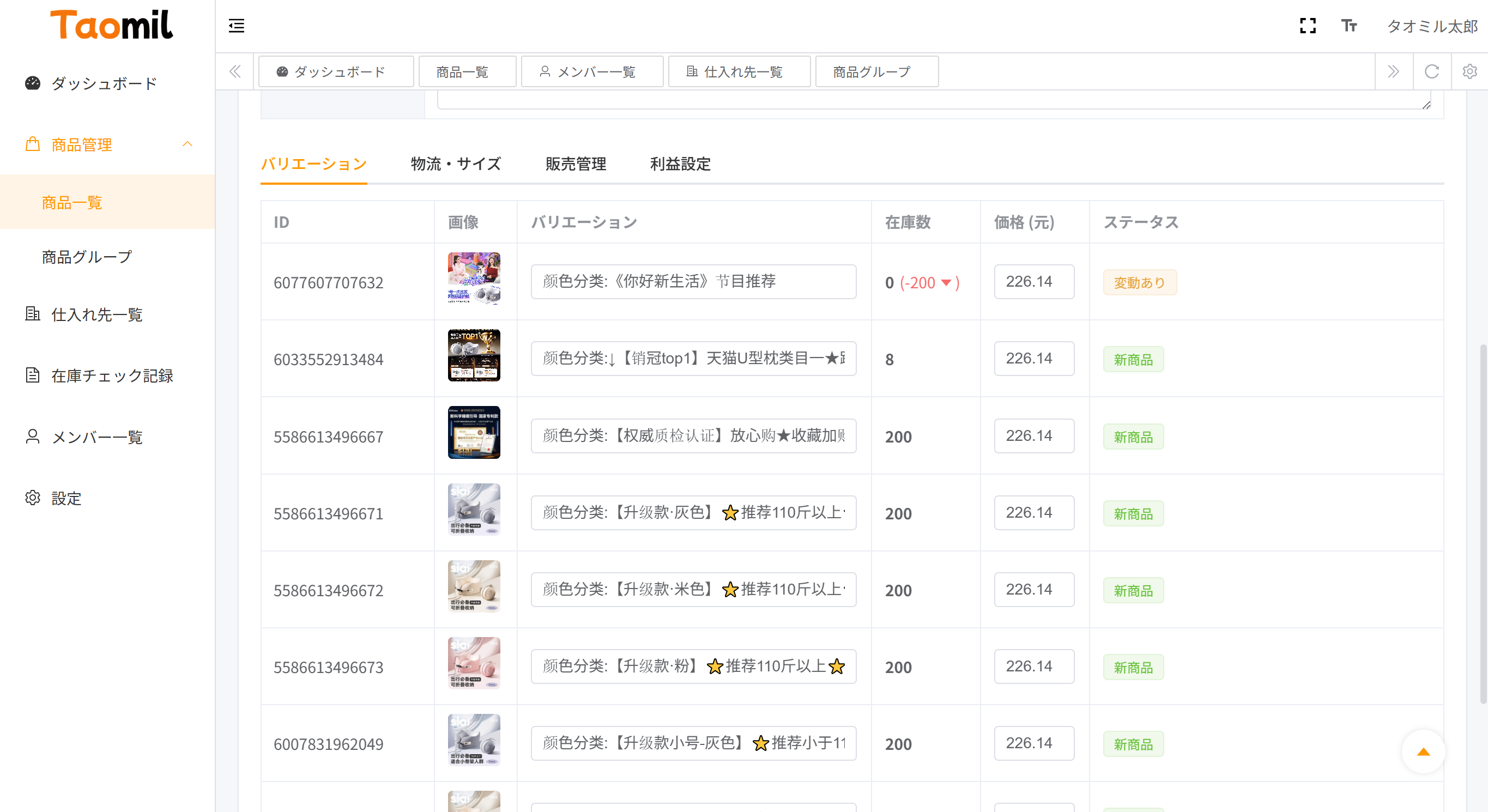The image size is (1488, 812).
Task: Select the バリエーション tab
Action: tap(313, 164)
